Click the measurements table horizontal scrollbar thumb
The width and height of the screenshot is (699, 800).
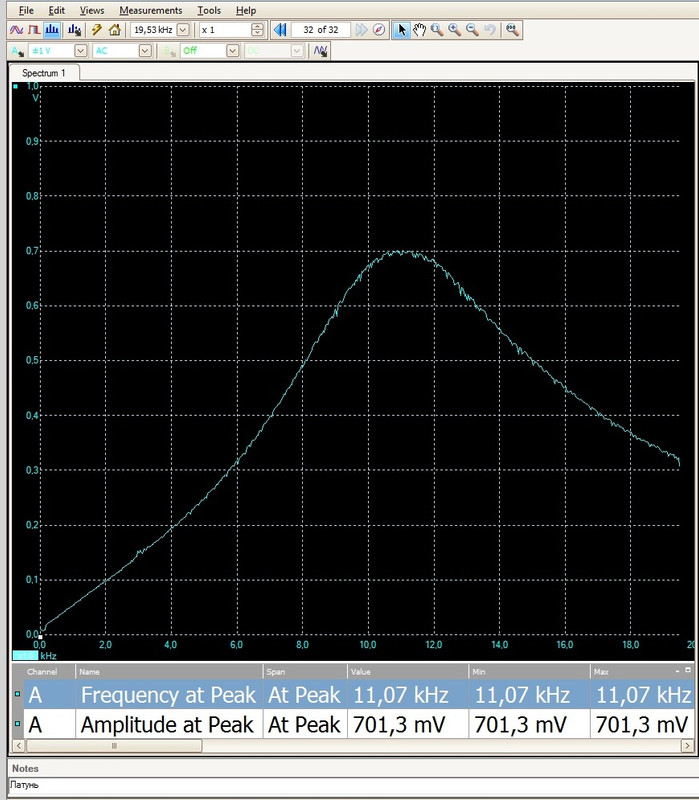click(114, 746)
